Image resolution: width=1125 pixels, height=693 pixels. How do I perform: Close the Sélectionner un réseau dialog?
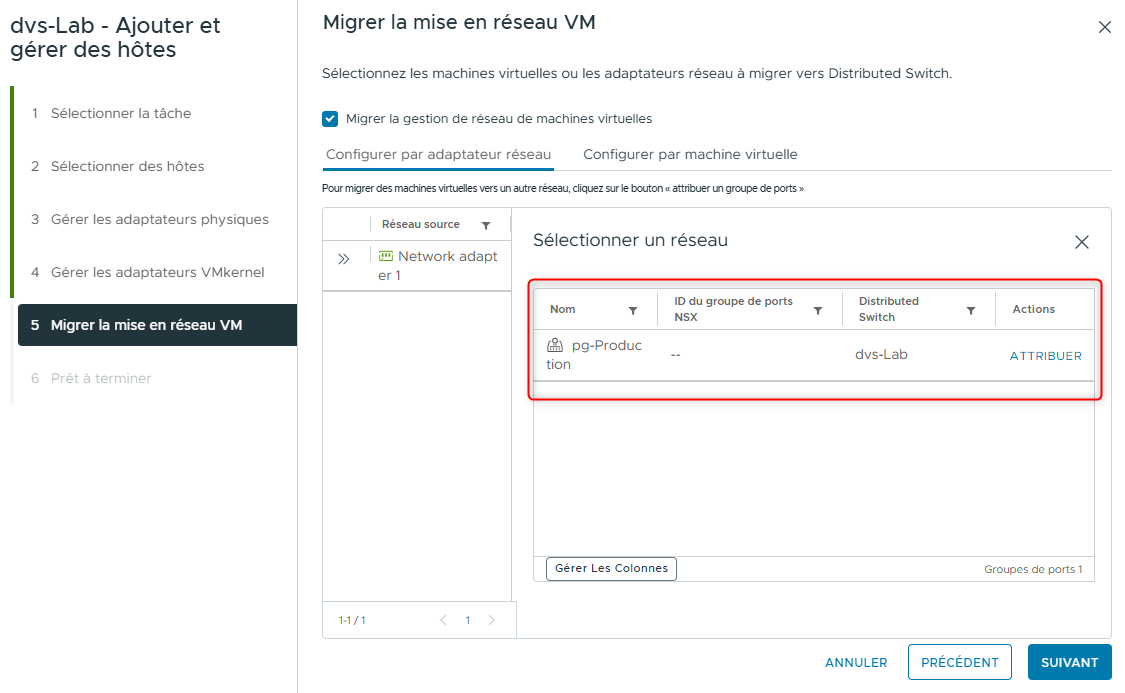tap(1082, 241)
